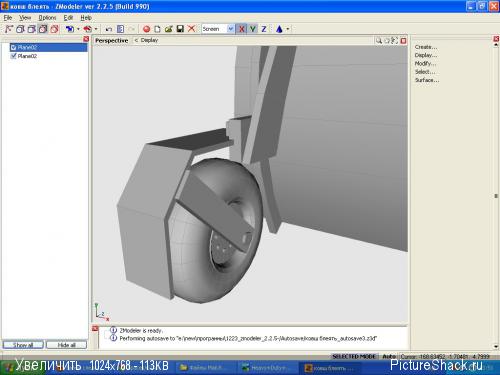This screenshot has width=500, height=375.
Task: Open the ZModeler taskbar button
Action: [x=331, y=368]
